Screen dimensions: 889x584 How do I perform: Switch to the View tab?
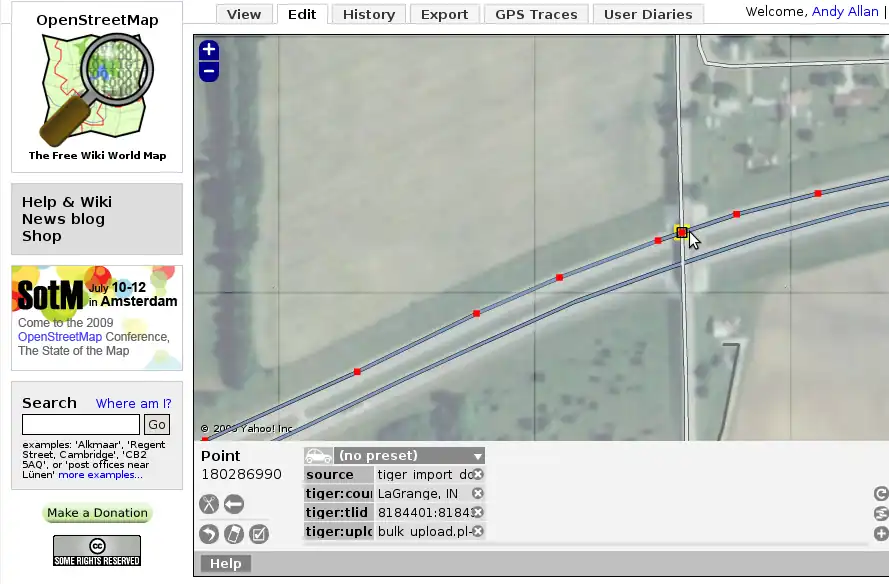(x=244, y=14)
